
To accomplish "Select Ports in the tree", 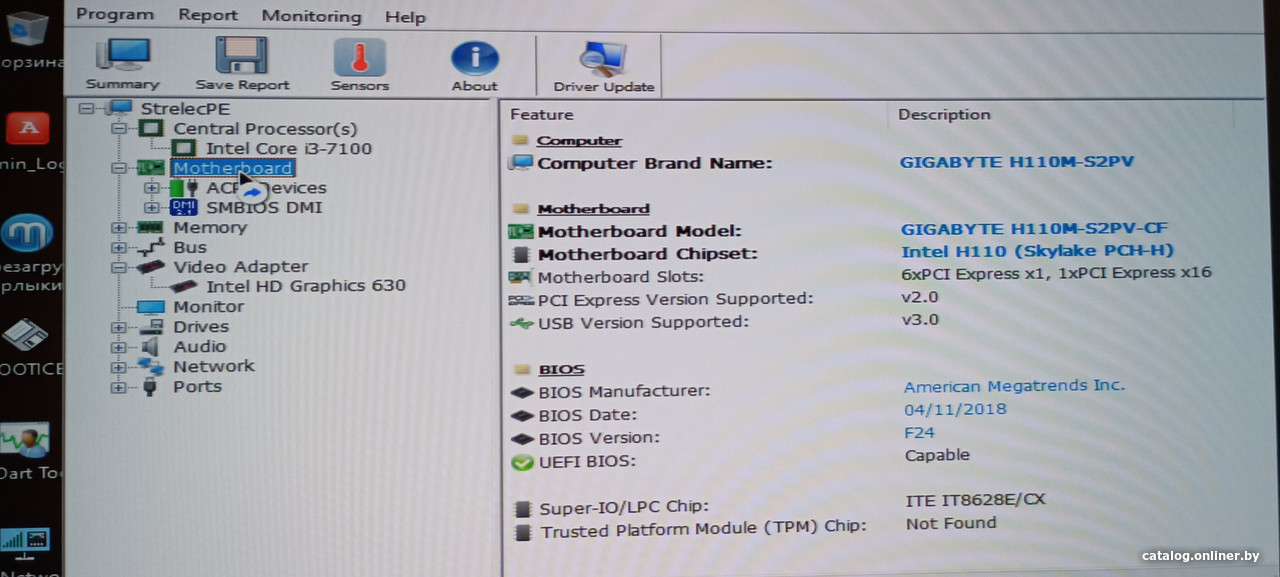I will pos(198,386).
